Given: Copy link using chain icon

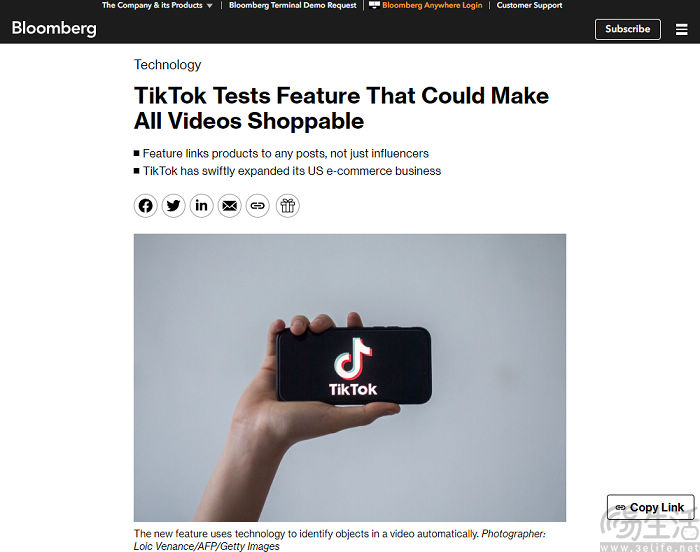Looking at the screenshot, I should (x=258, y=206).
